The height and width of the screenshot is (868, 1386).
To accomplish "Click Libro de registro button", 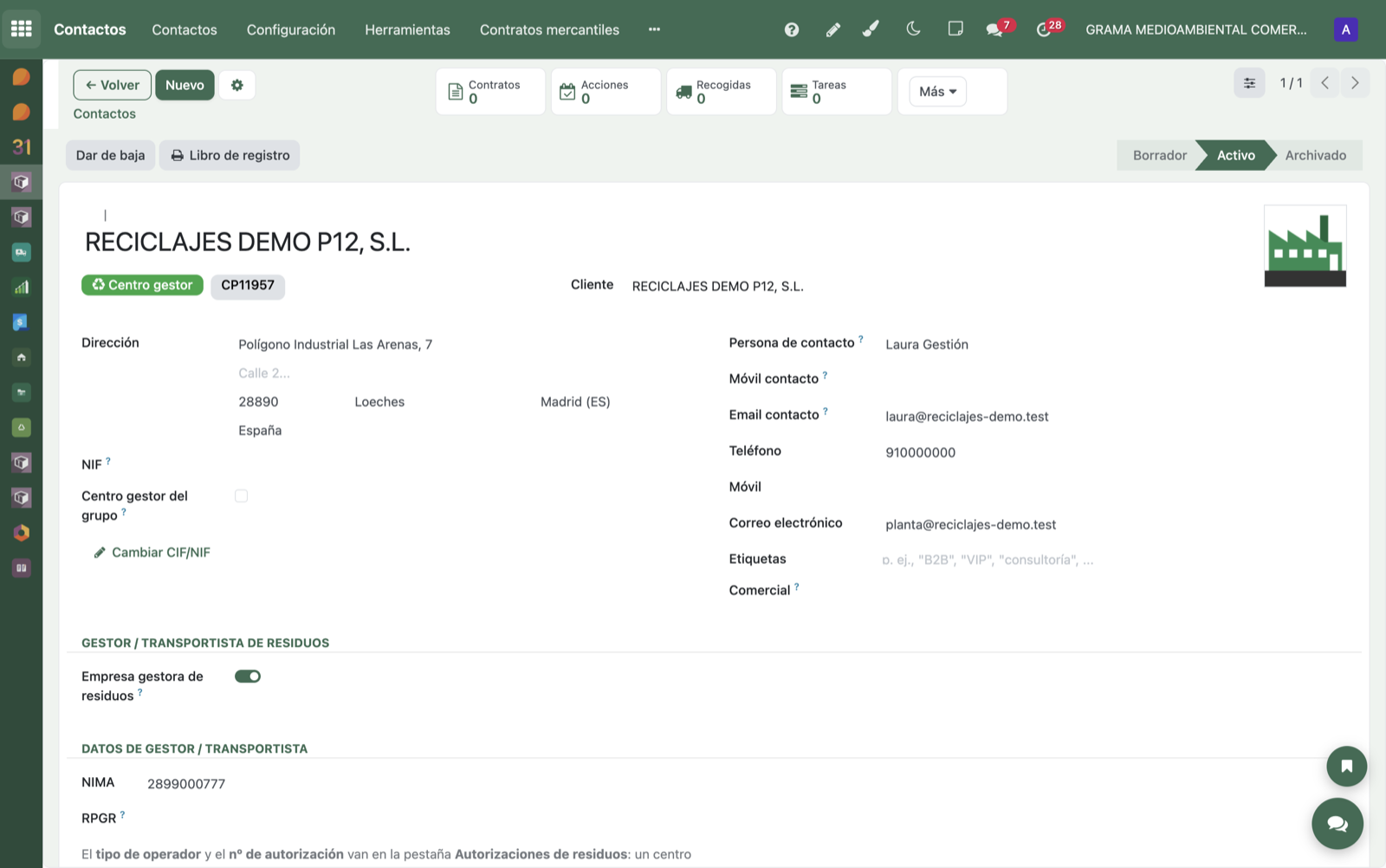I will (230, 155).
